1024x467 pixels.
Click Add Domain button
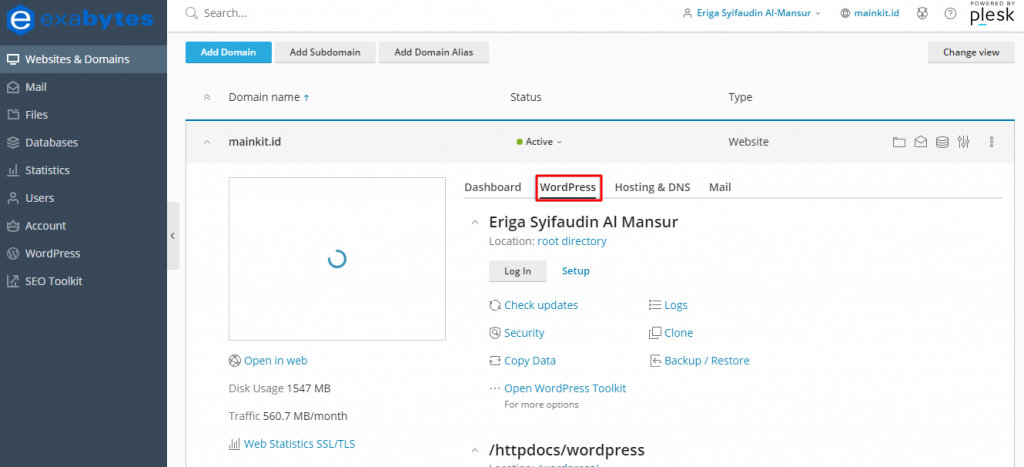[228, 52]
